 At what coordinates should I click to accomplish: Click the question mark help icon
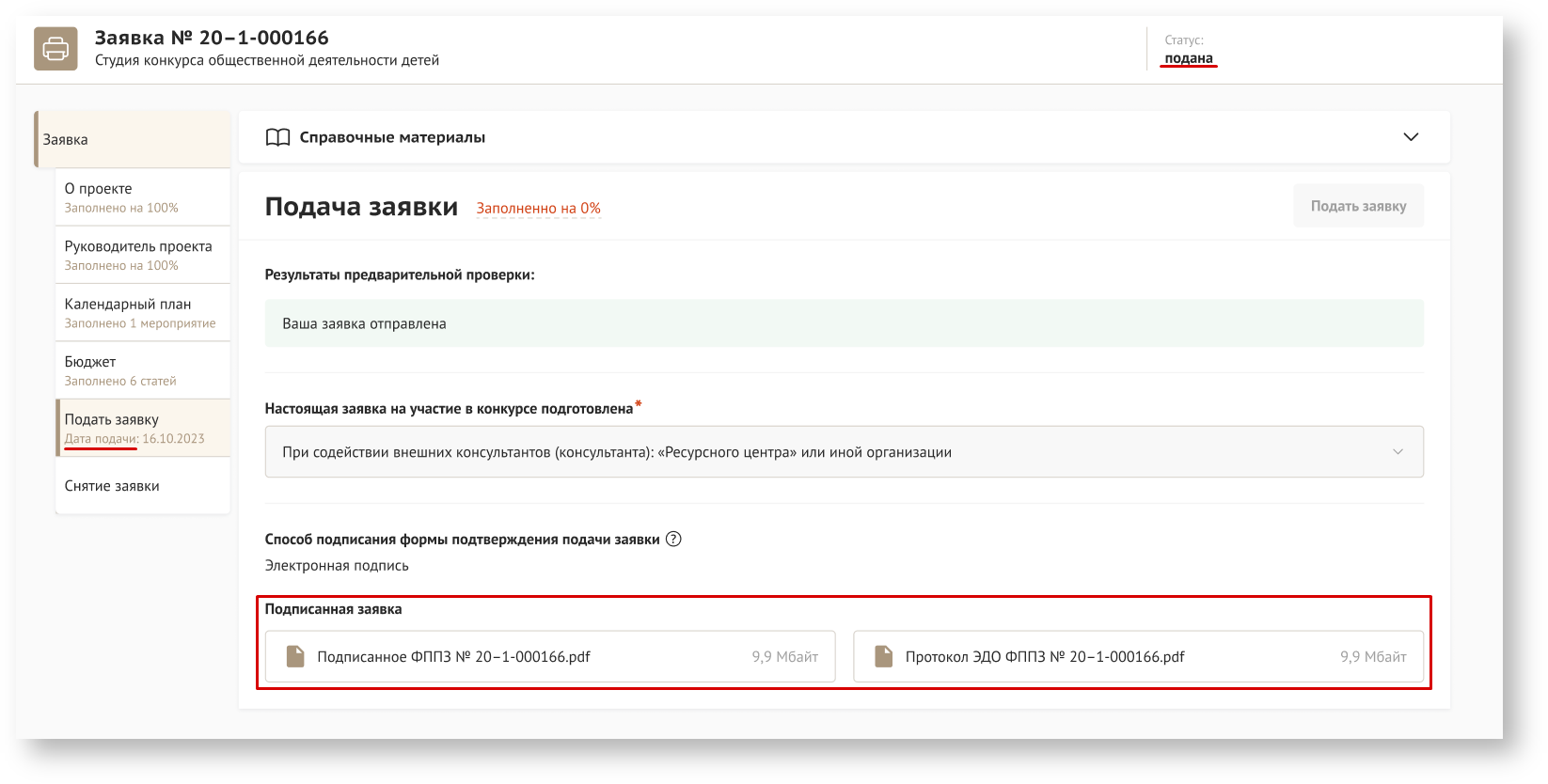click(x=673, y=540)
